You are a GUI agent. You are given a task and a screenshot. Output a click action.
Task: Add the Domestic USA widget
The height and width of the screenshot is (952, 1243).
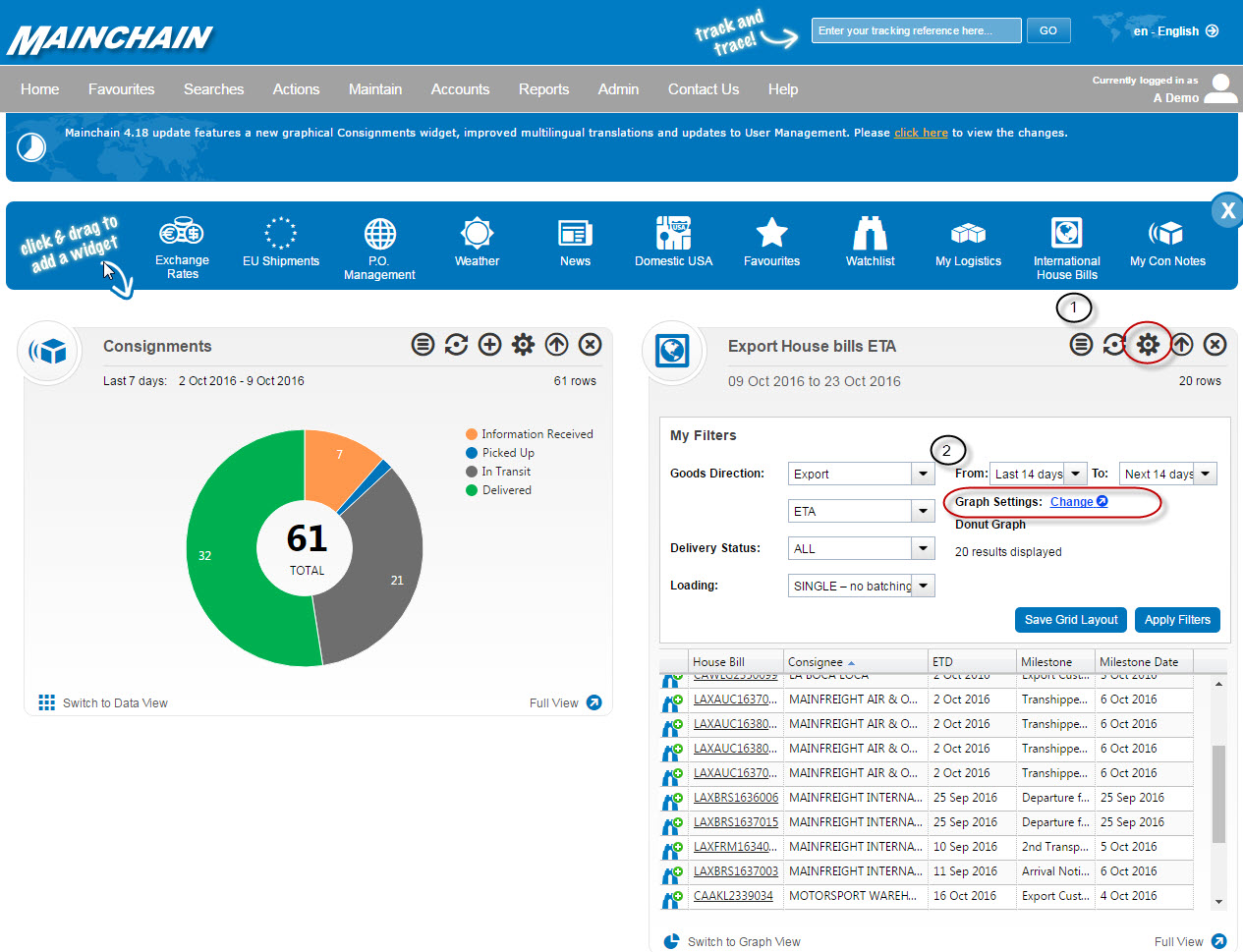tap(673, 242)
